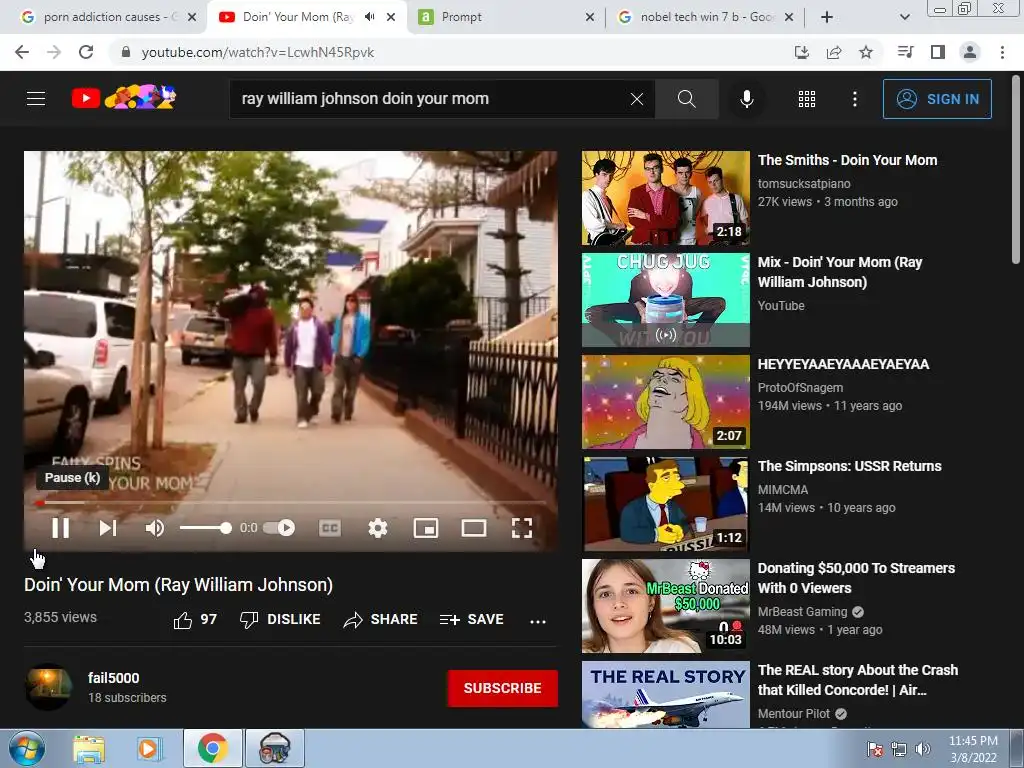
Task: Save the video to a playlist
Action: coord(471,619)
